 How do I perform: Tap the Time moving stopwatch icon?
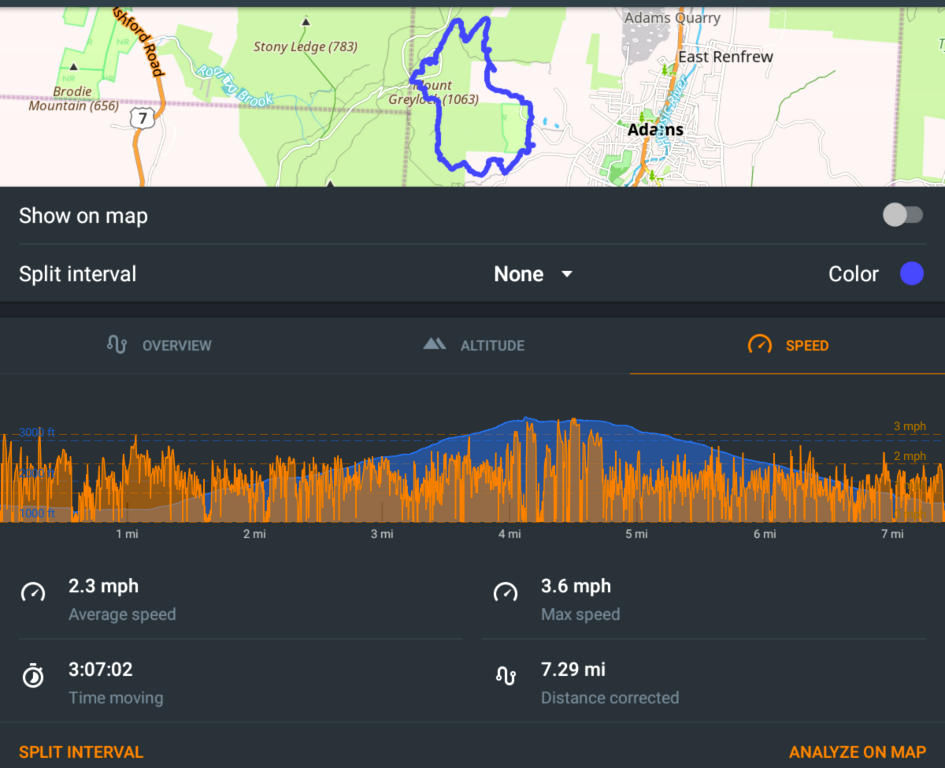[x=33, y=676]
